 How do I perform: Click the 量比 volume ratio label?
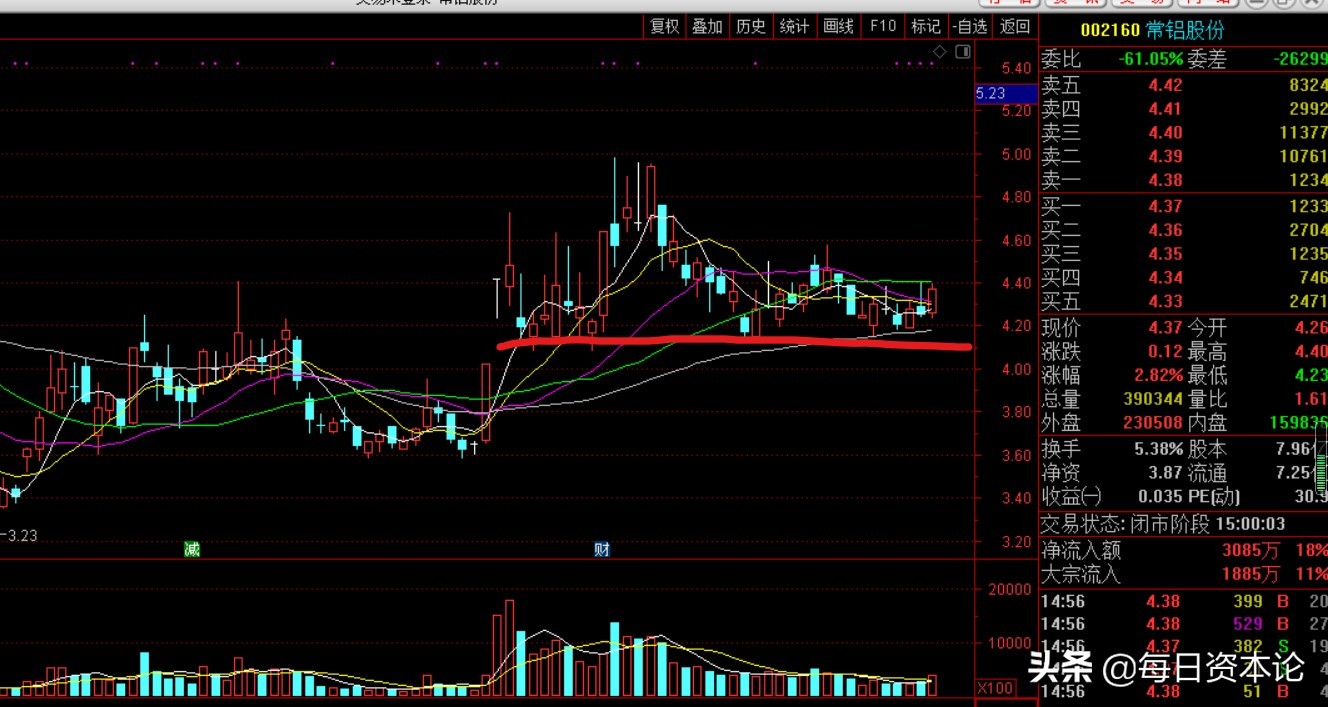tap(1207, 400)
